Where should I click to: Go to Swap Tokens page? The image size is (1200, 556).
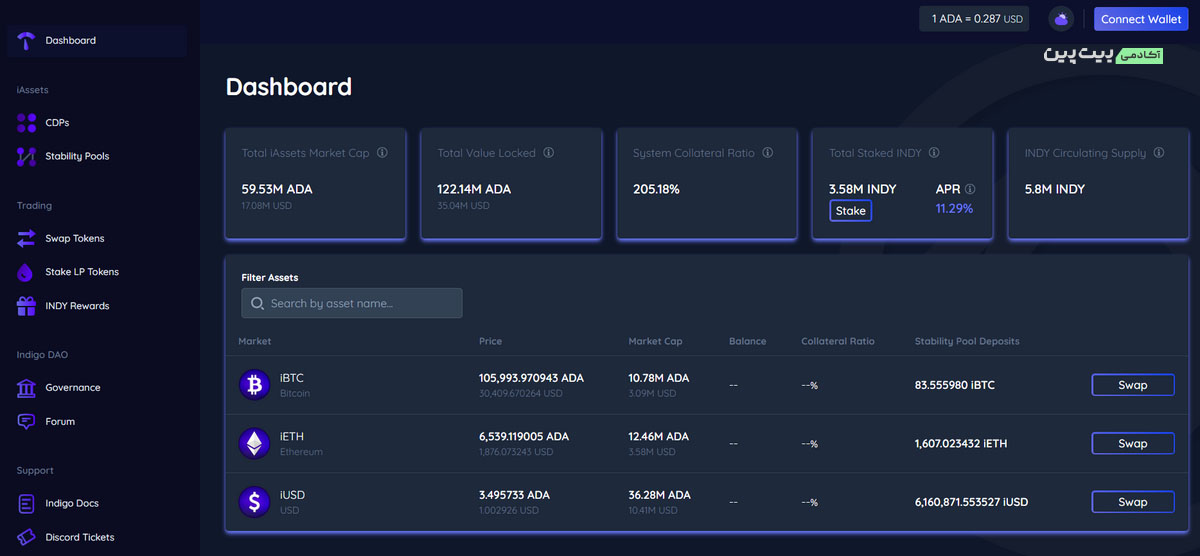(x=75, y=239)
